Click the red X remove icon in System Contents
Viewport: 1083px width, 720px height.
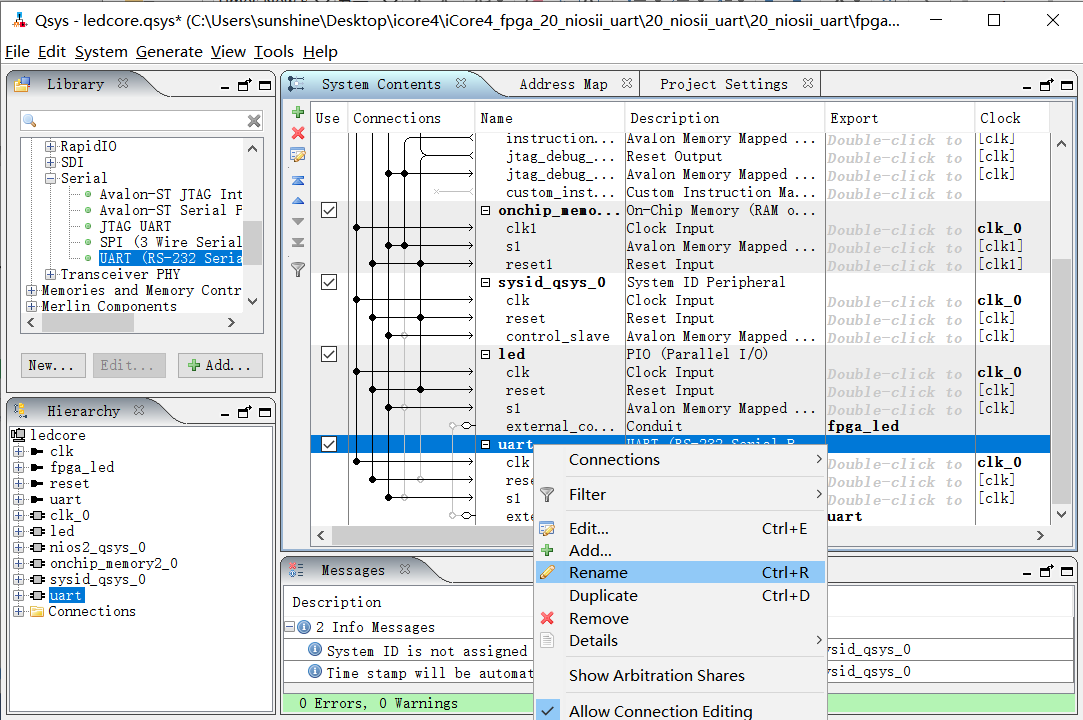pos(297,133)
